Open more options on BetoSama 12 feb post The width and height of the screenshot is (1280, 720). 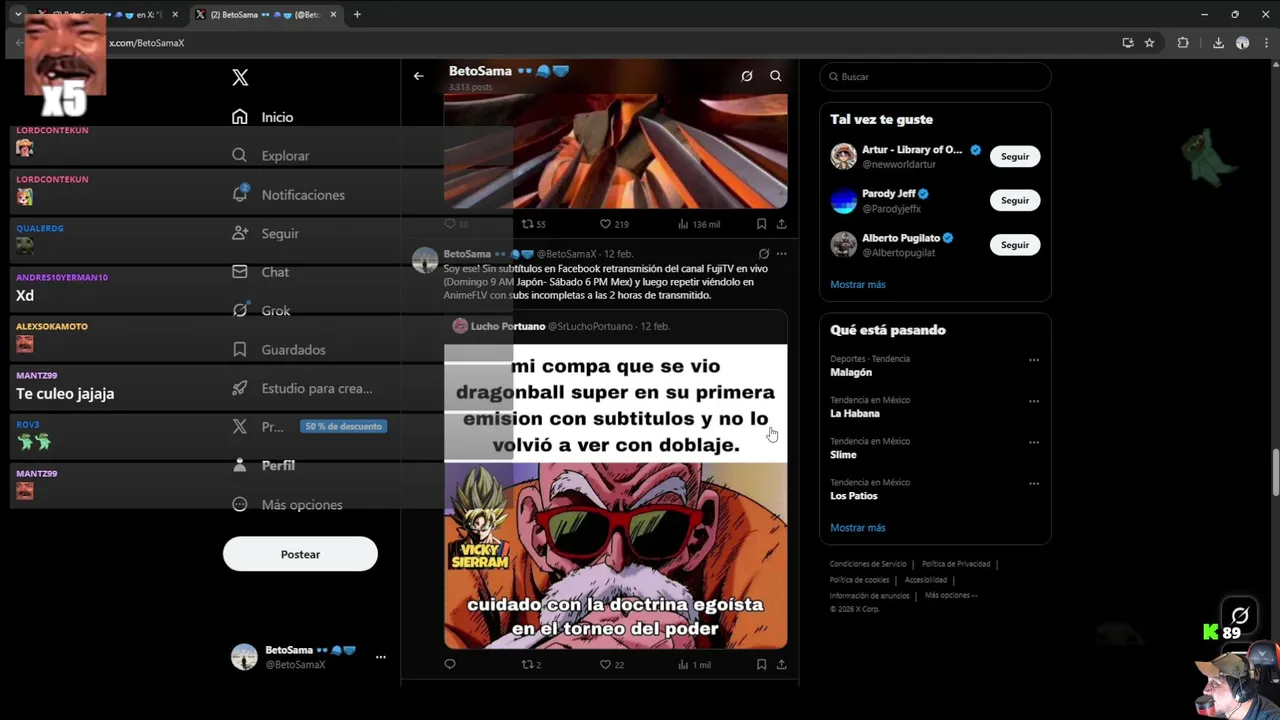pos(782,254)
